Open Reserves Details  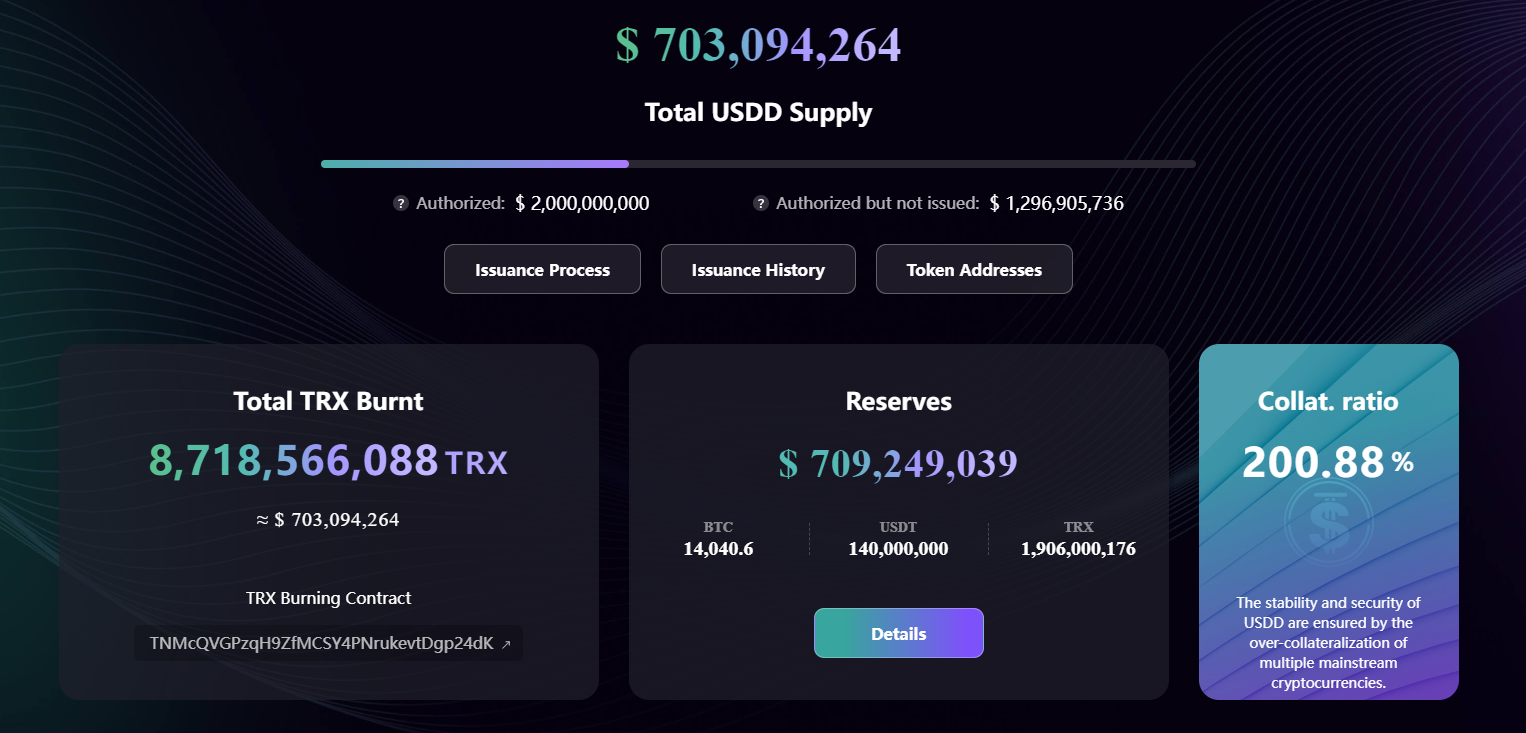click(x=898, y=634)
